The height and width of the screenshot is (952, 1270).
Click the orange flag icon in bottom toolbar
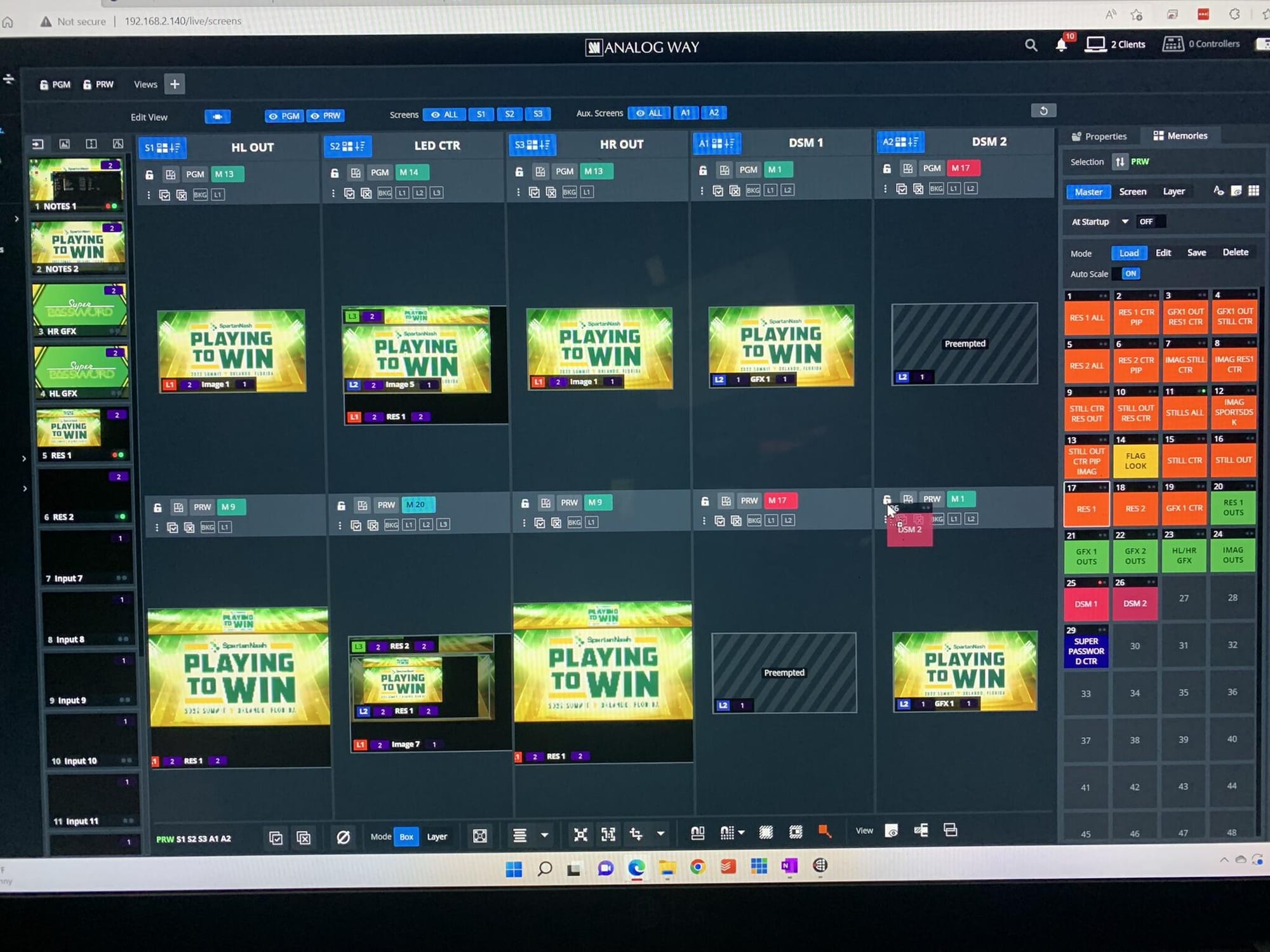click(824, 831)
